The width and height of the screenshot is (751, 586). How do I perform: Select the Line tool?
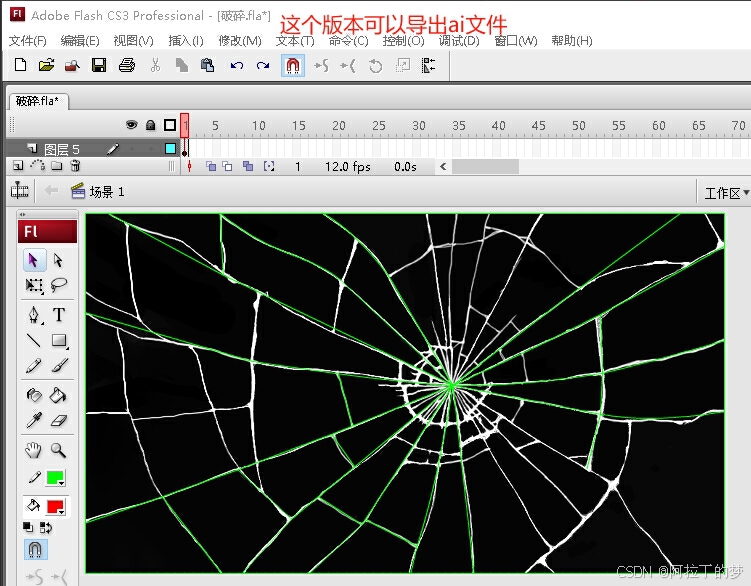click(34, 340)
